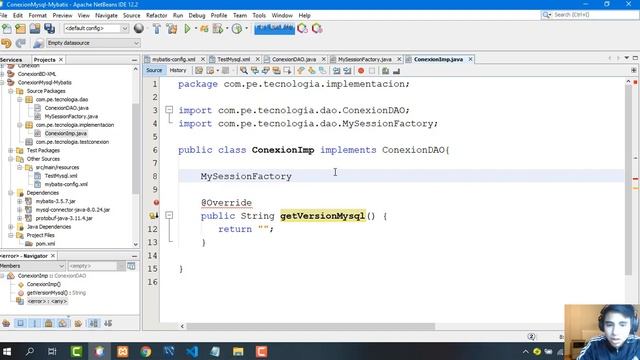Viewport: 640px width, 360px height.
Task: Click the Build Project hammer icon
Action: pyautogui.click(x=157, y=29)
